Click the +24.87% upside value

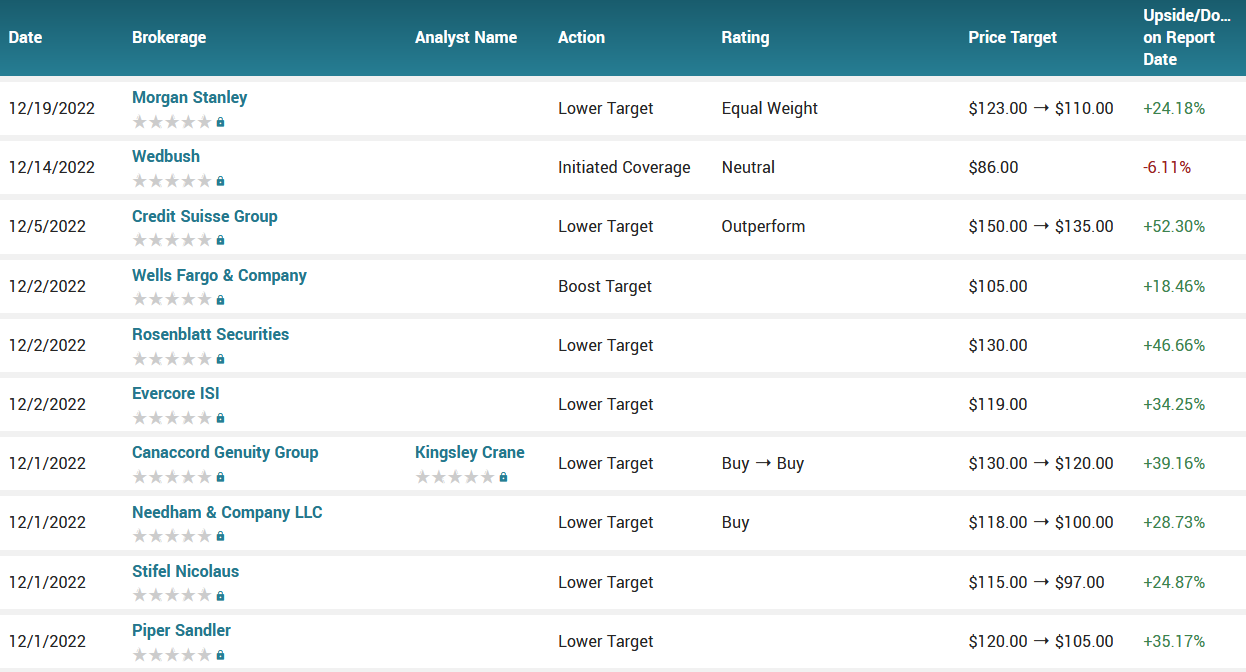[1174, 582]
